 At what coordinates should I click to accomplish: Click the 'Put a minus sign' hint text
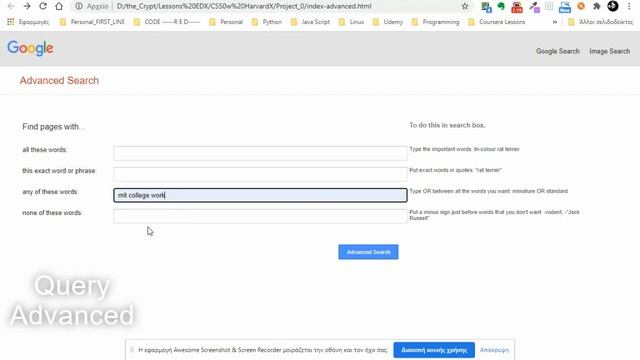(494, 215)
